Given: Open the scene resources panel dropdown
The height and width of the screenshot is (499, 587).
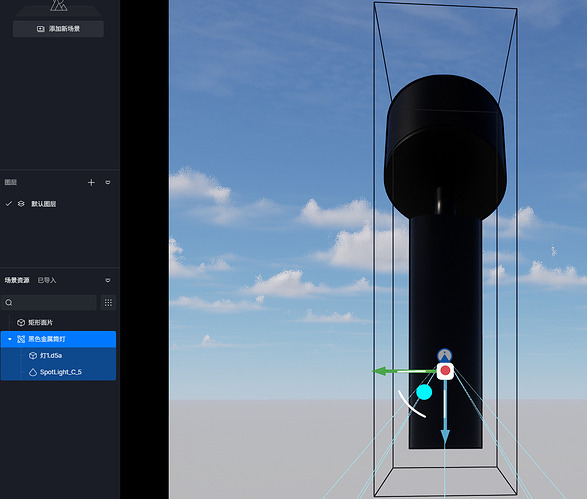Looking at the screenshot, I should coord(108,280).
